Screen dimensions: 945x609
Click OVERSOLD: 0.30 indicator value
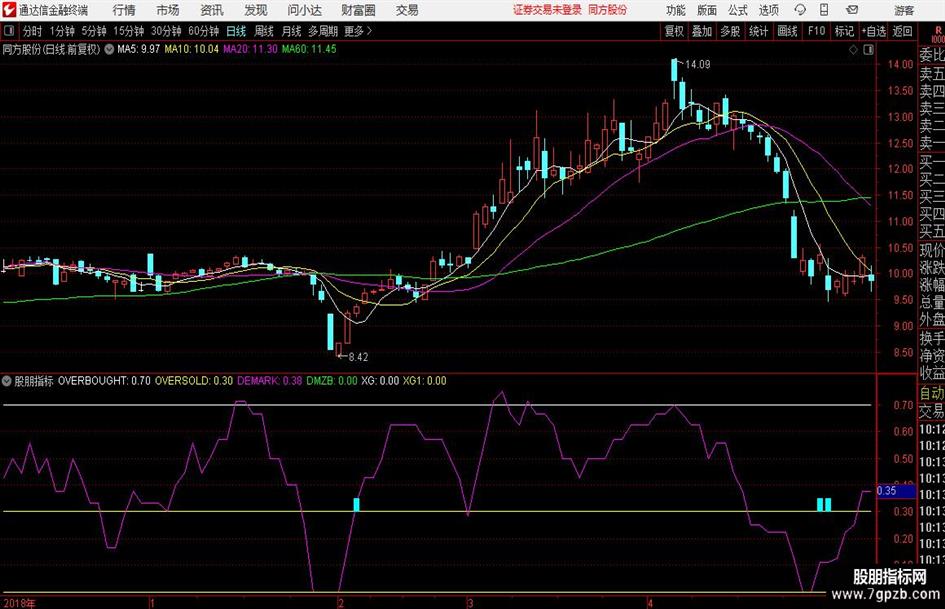[194, 381]
